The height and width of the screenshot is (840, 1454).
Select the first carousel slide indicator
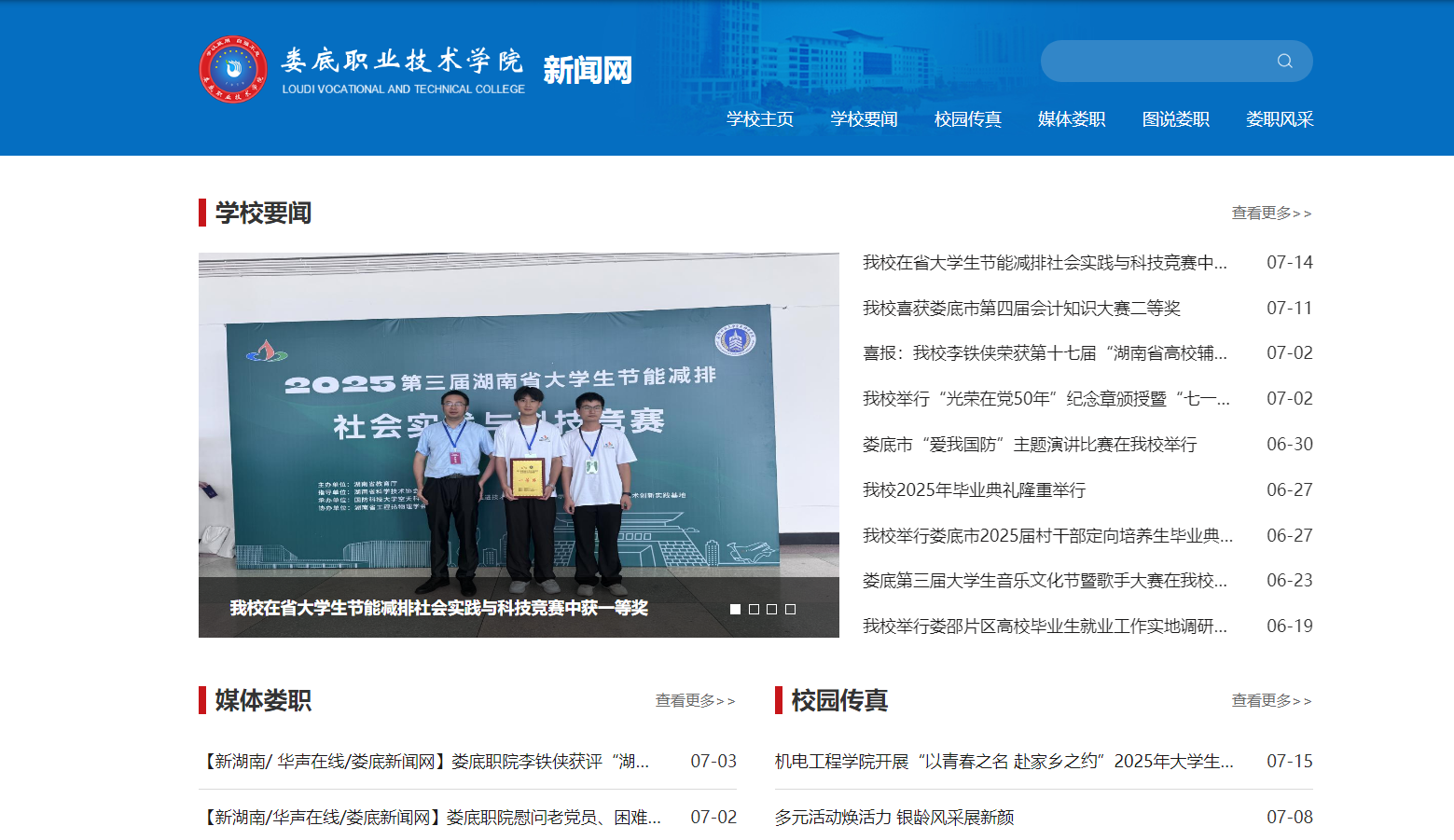[x=735, y=609]
